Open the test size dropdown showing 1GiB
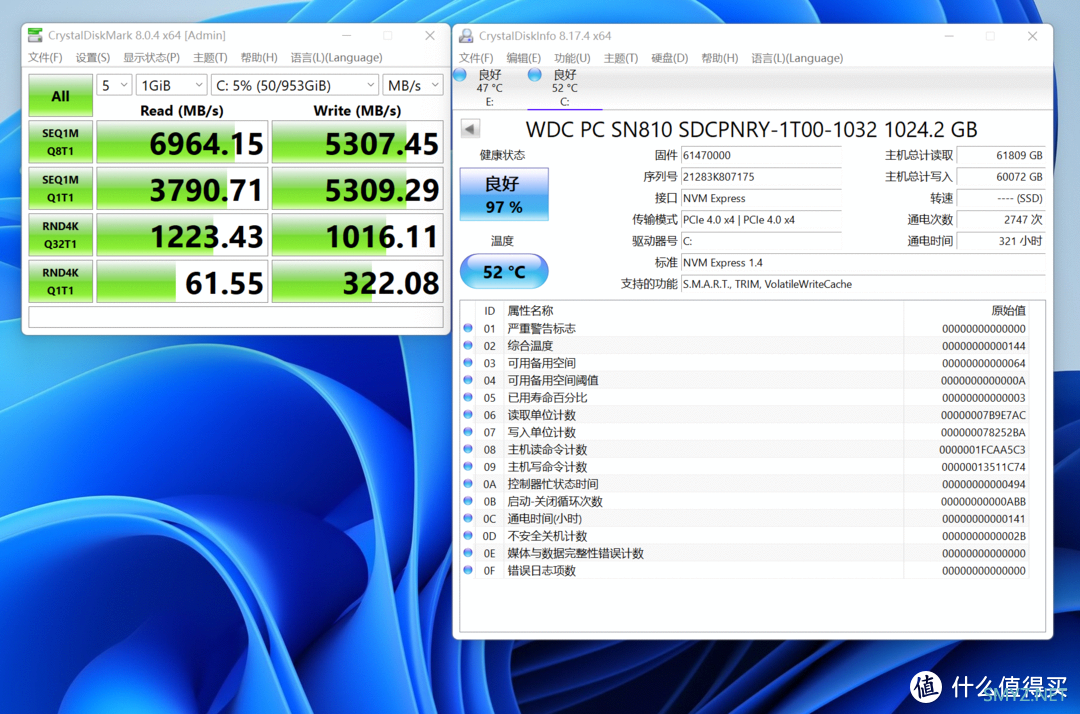This screenshot has width=1080, height=714. (x=172, y=85)
